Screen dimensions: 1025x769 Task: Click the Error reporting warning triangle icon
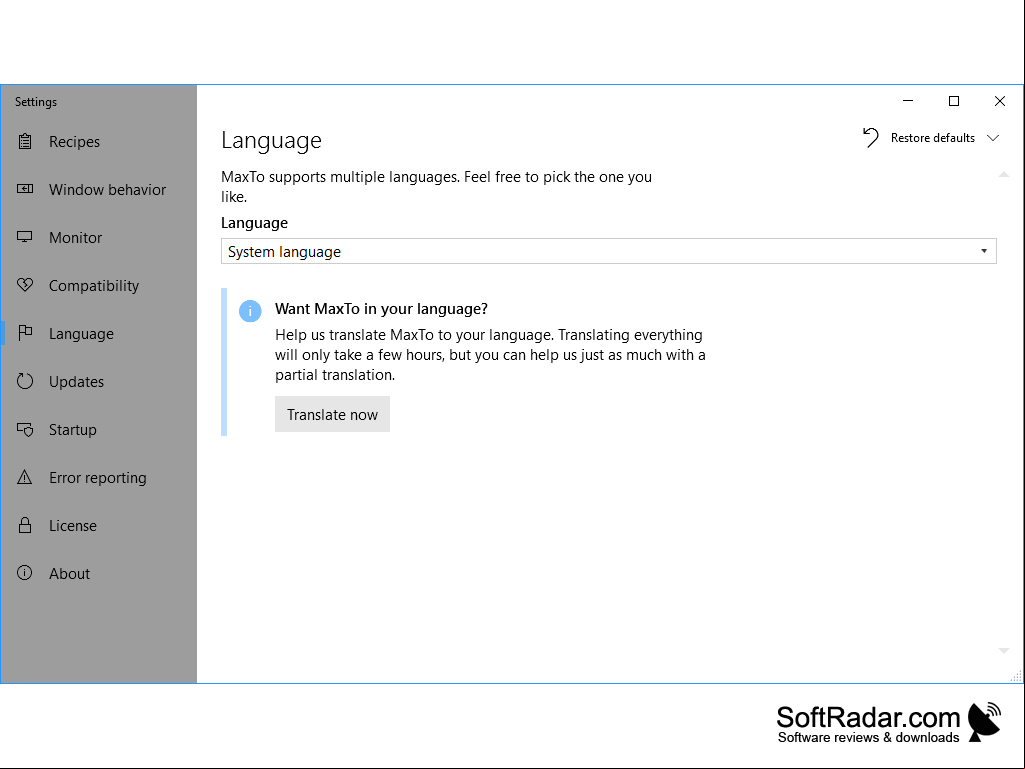click(25, 477)
